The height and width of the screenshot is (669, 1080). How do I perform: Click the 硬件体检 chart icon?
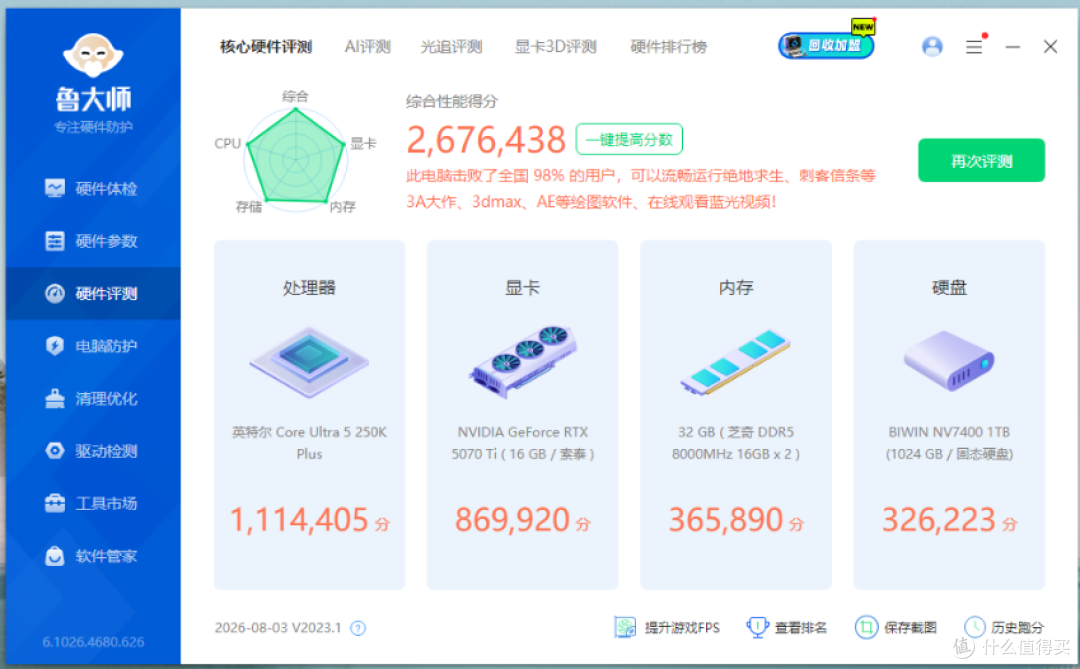(54, 188)
